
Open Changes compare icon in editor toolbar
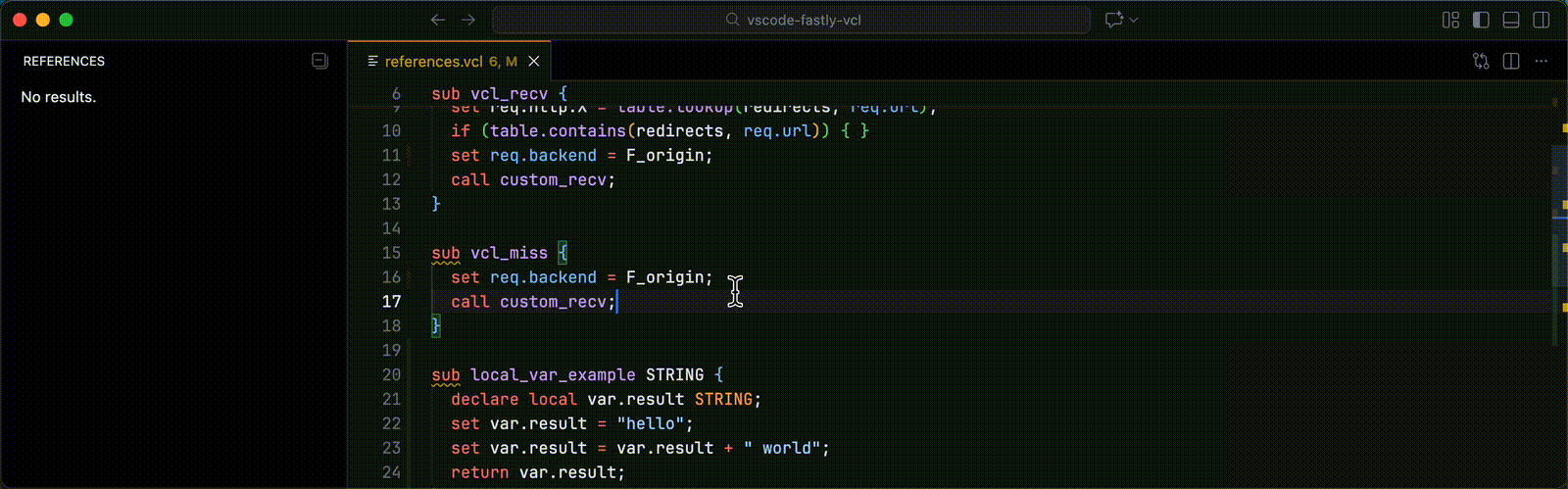point(1481,61)
